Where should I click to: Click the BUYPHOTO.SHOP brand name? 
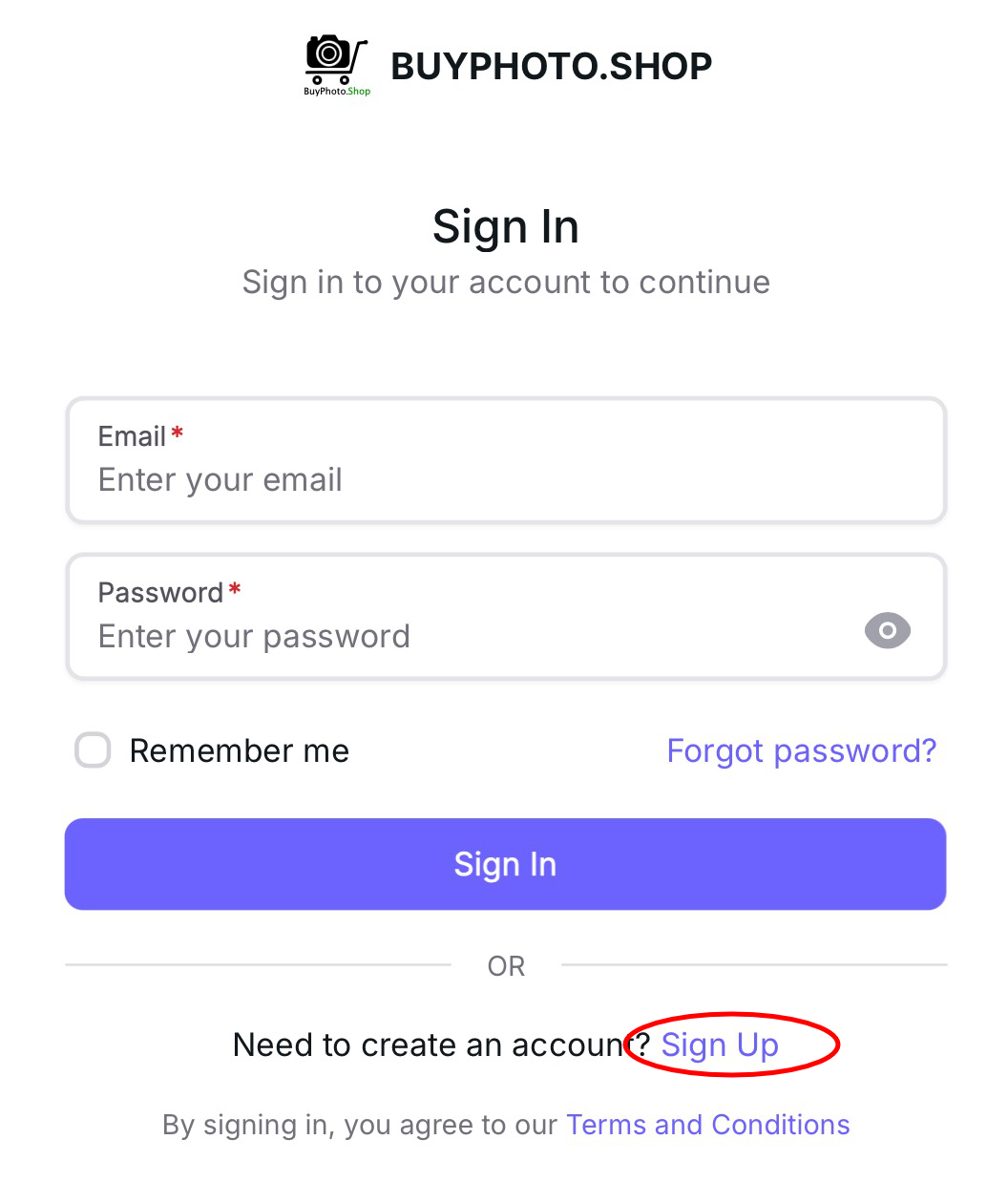pyautogui.click(x=551, y=66)
